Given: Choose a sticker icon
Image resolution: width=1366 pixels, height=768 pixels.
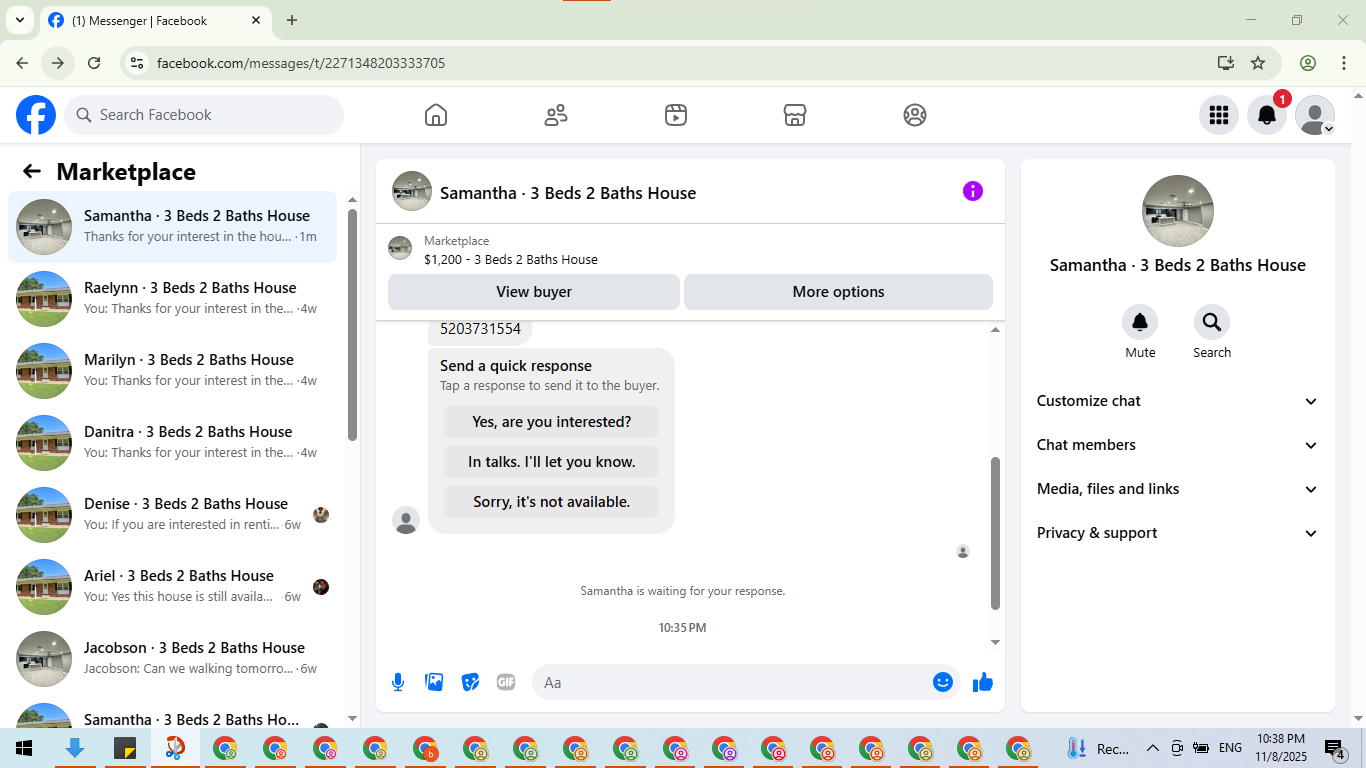Looking at the screenshot, I should click(x=470, y=682).
